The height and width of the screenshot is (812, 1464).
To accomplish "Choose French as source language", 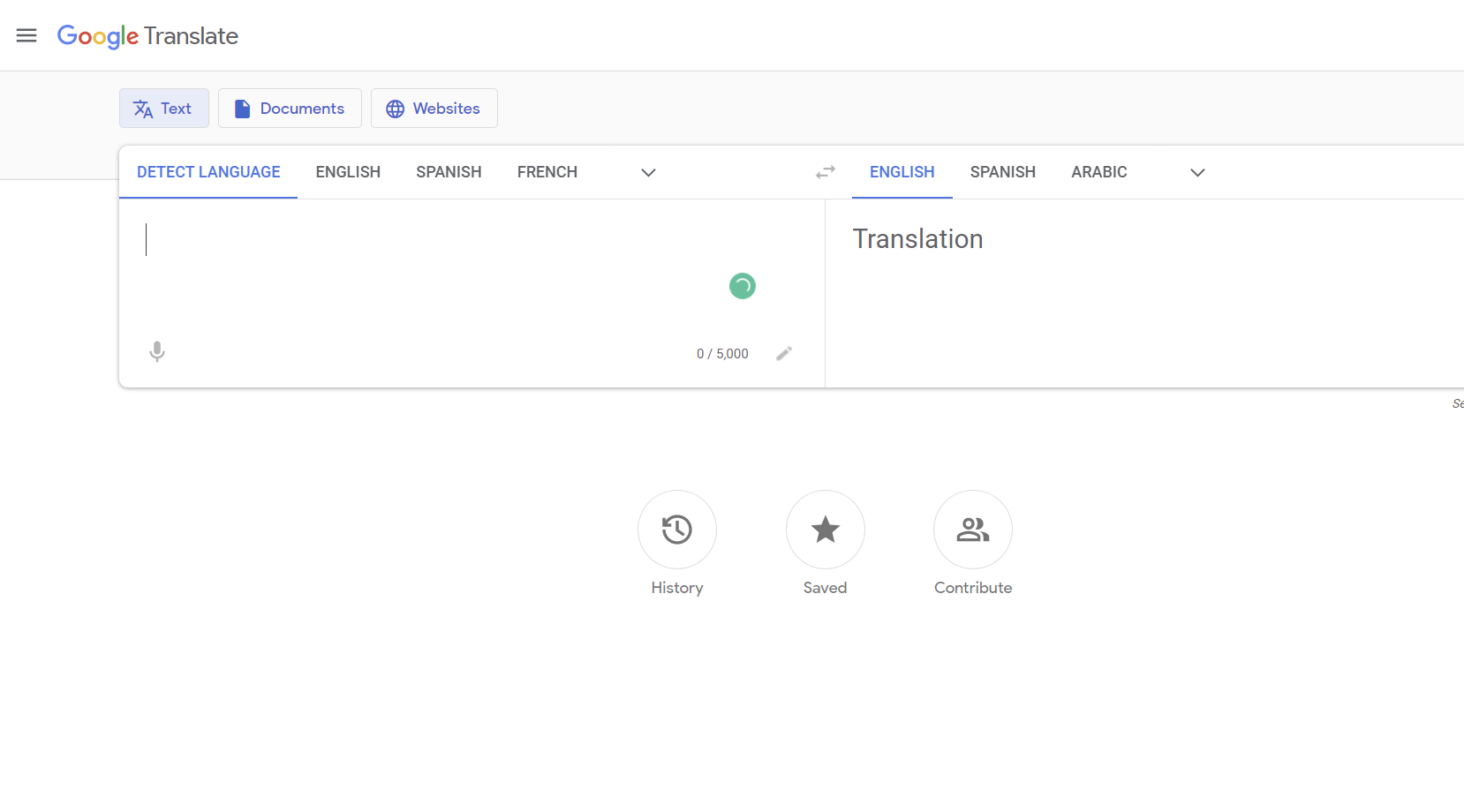I will coord(547,171).
